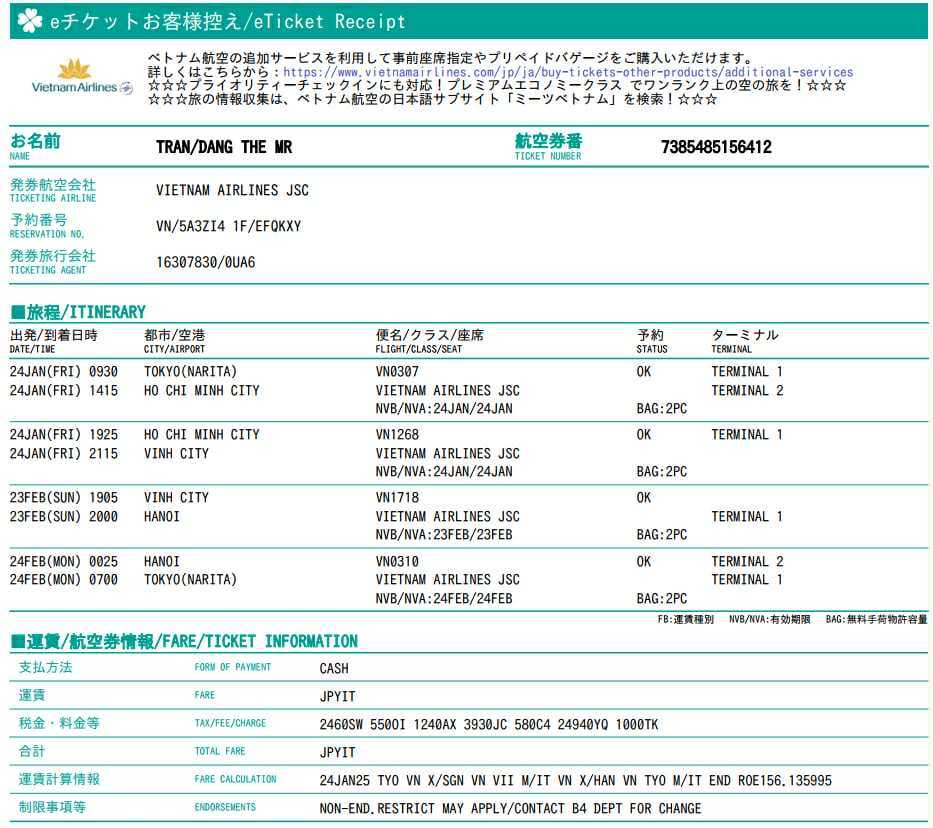This screenshot has width=933, height=828.
Task: Open the vietnamairlines.com additional-services link
Action: tap(568, 72)
